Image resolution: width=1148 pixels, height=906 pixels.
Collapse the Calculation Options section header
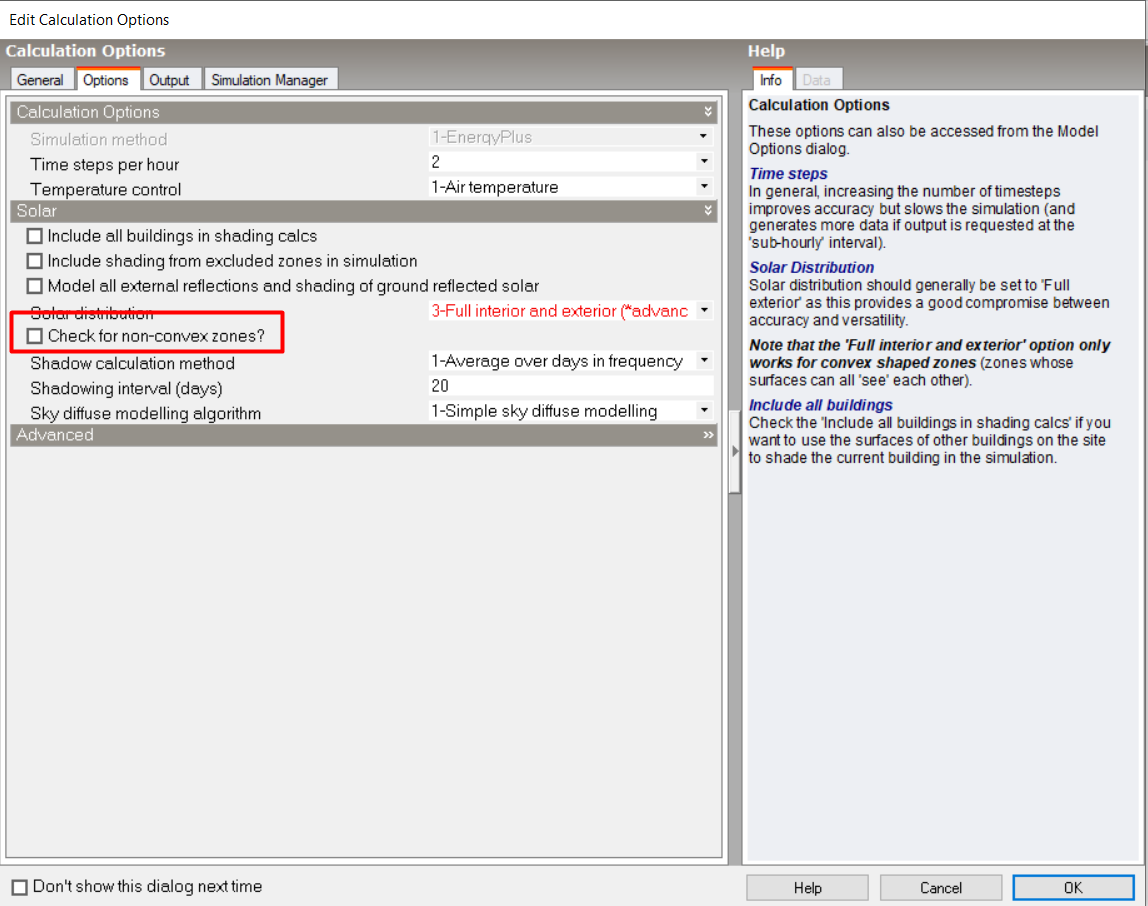point(363,112)
